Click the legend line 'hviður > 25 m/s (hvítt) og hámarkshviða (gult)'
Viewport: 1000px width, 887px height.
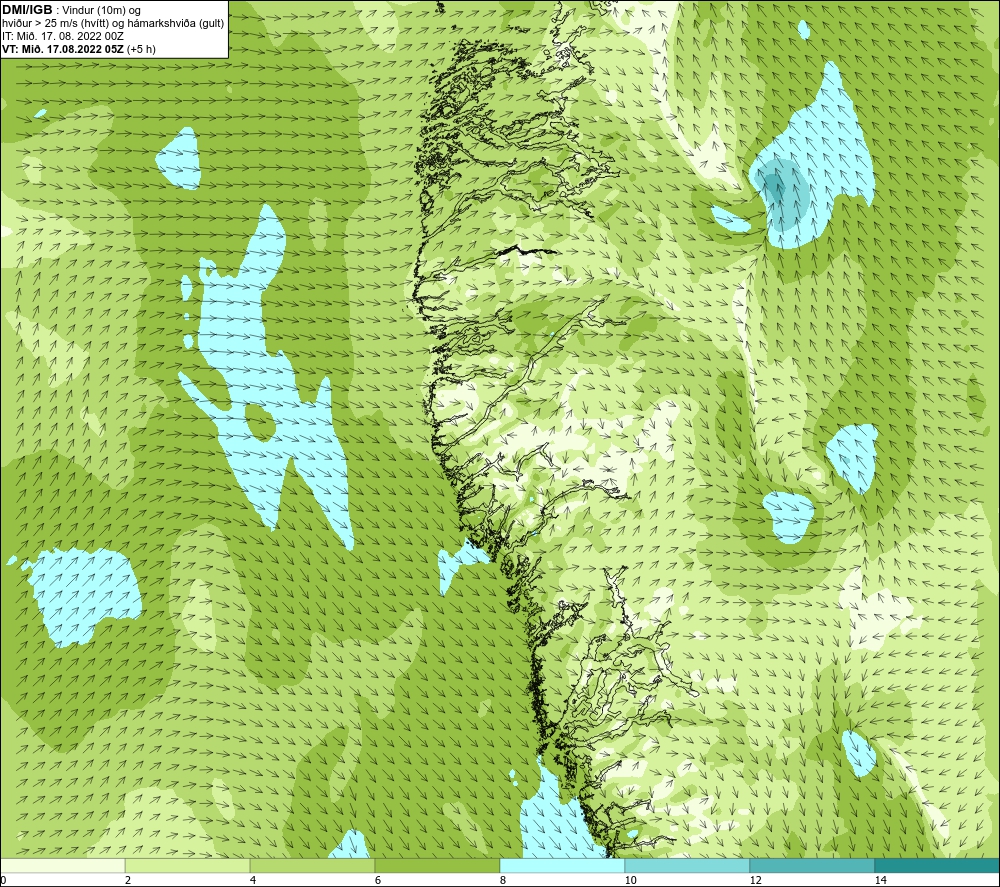pos(113,24)
